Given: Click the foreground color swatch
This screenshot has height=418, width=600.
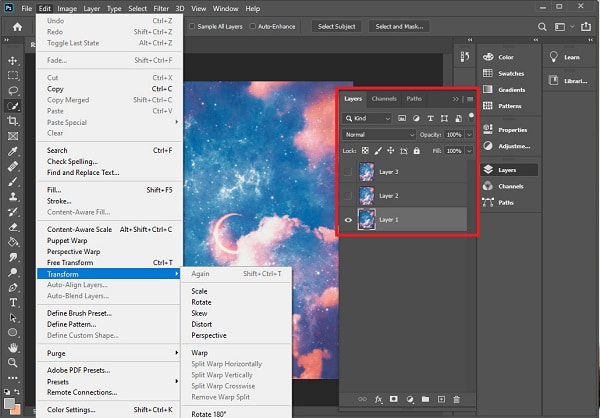Looking at the screenshot, I should coord(9,403).
